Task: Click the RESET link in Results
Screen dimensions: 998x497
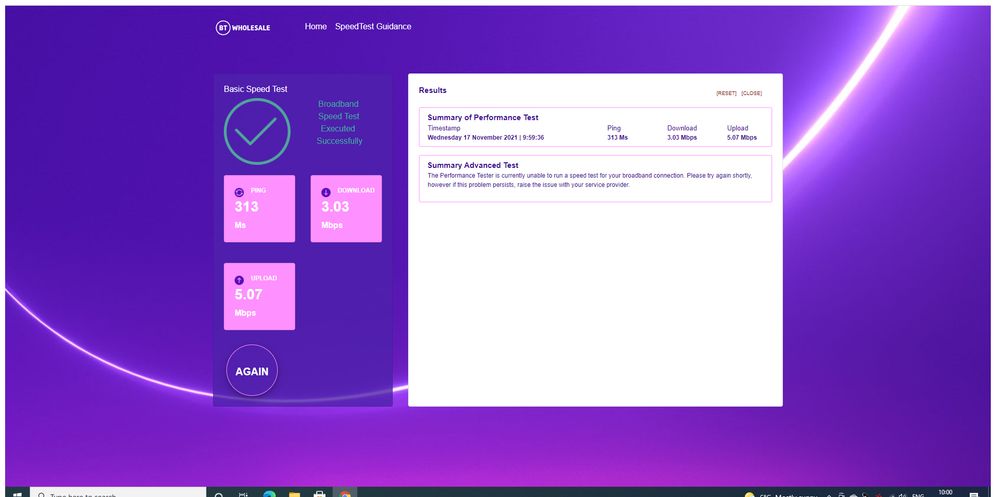Action: tap(726, 94)
